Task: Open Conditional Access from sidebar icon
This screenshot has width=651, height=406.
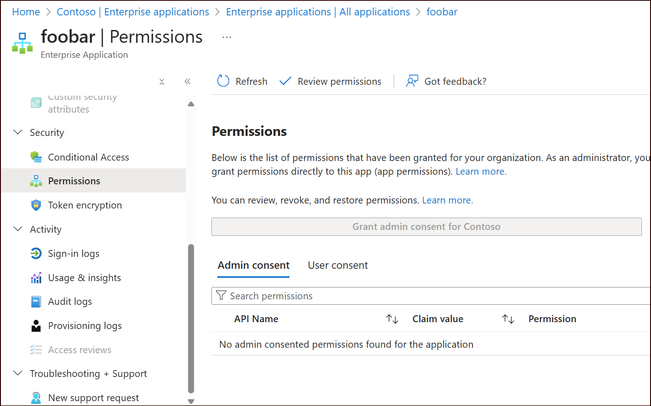Action: (36, 157)
